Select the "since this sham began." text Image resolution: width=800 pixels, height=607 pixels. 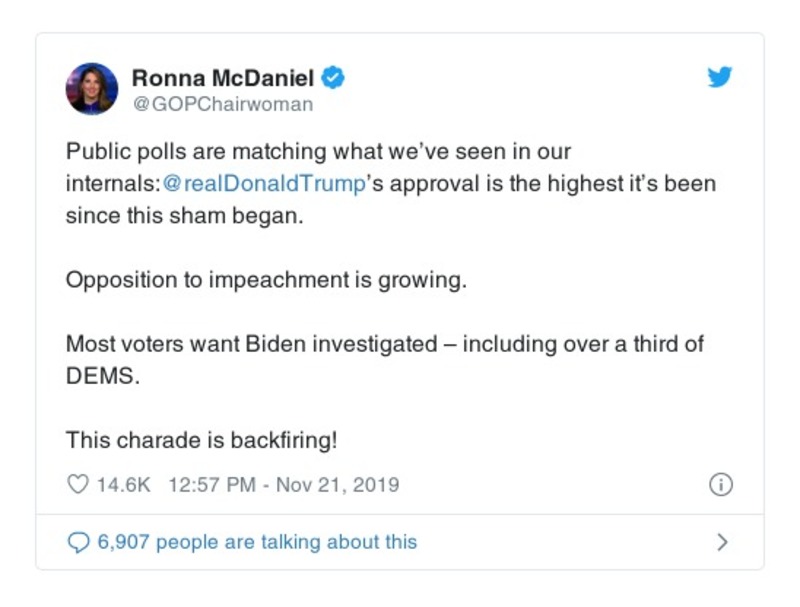pos(183,217)
